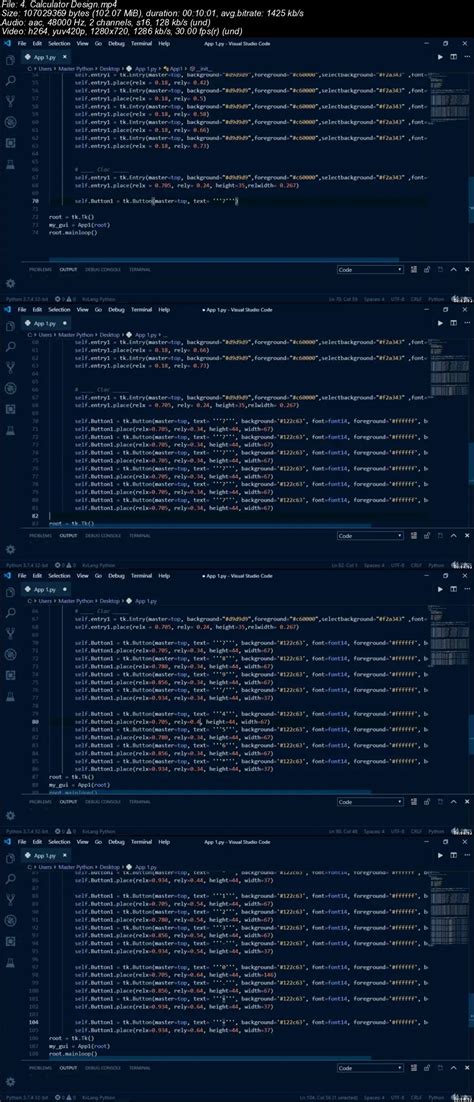Open Test flask icon in first frame
Viewport: 474px width, 1102px height.
pos(11,163)
